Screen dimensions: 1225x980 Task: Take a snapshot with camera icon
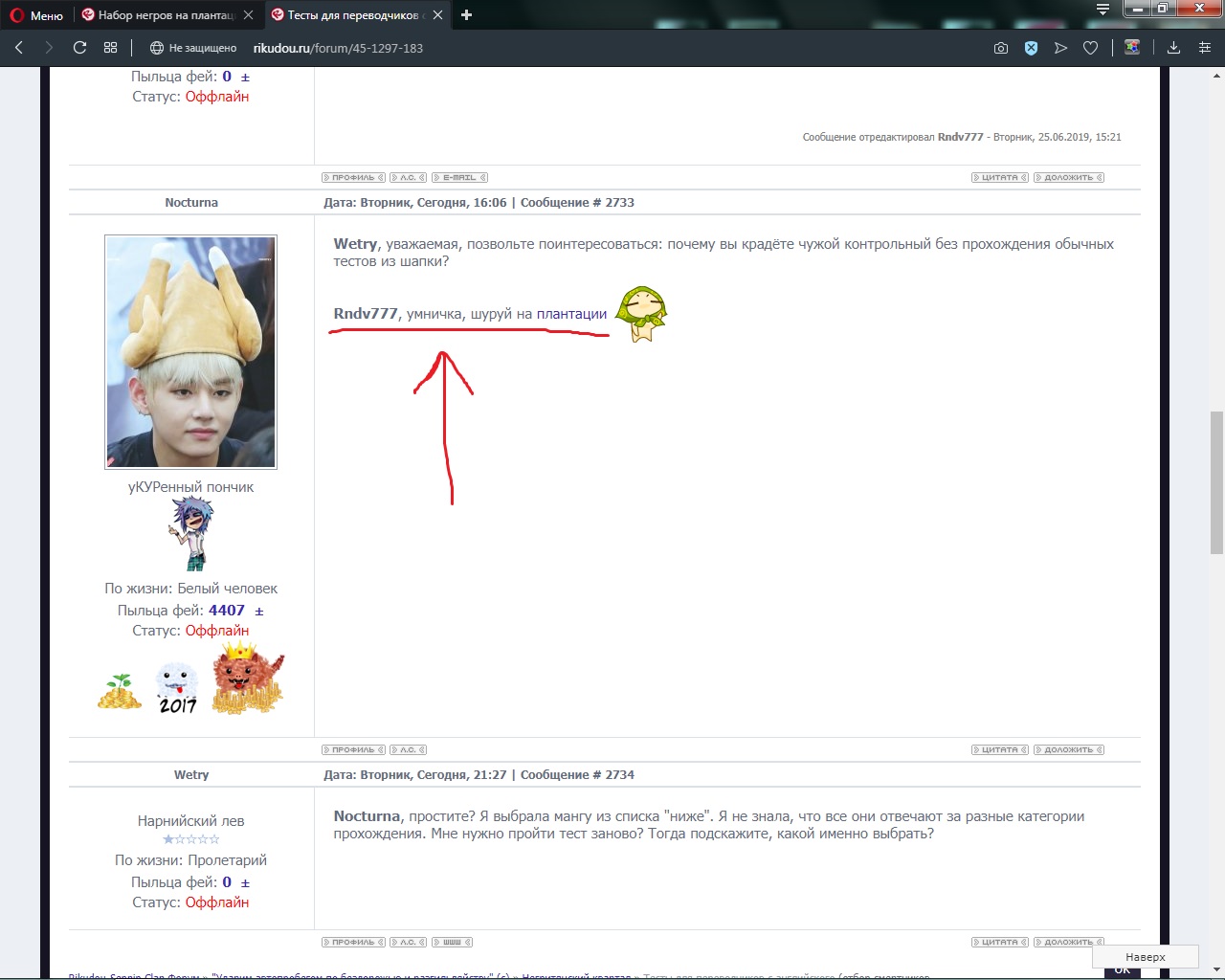[1001, 48]
